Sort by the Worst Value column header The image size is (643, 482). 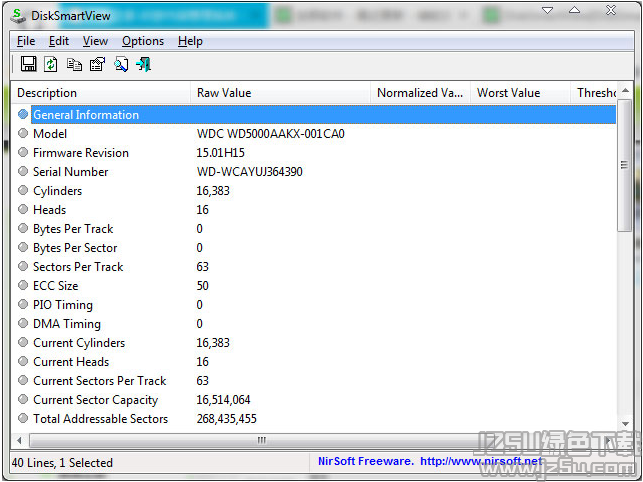(x=520, y=93)
